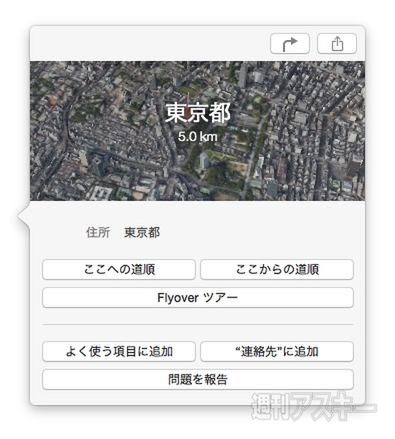This screenshot has width=395, height=439.
Task: Click the large 東京都 title
Action: pyautogui.click(x=197, y=112)
